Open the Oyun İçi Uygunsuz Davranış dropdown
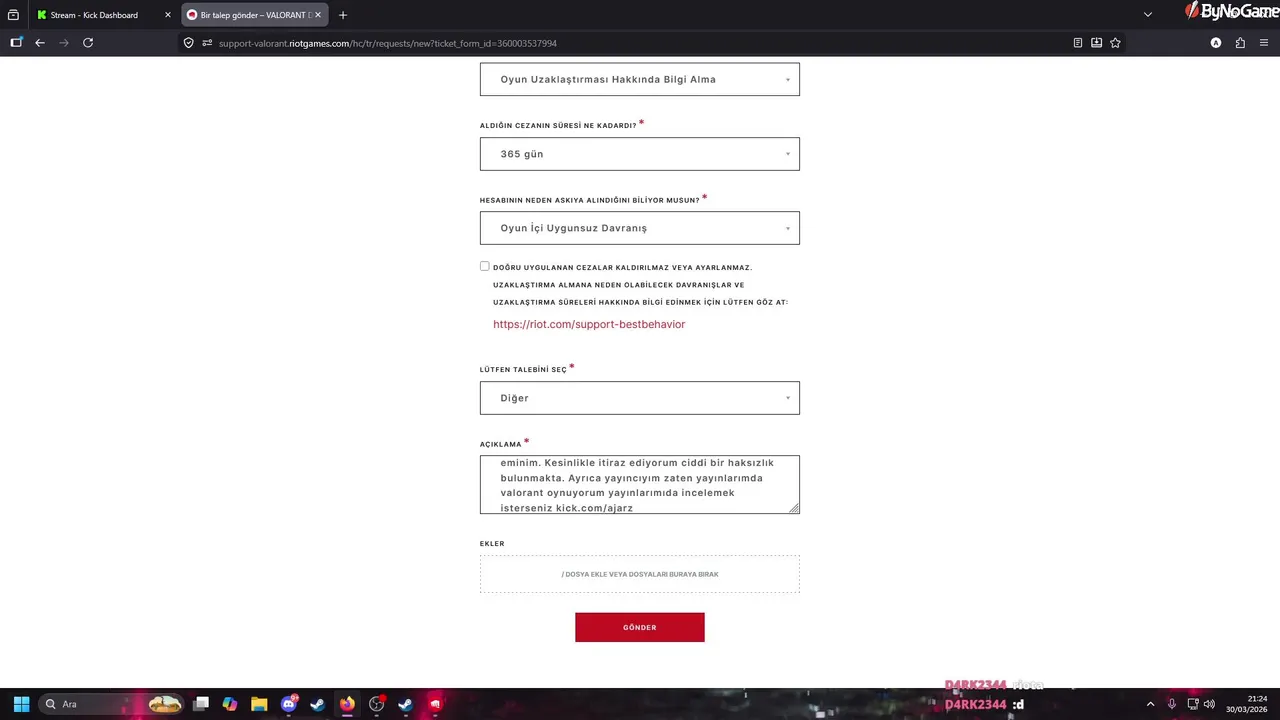Image resolution: width=1280 pixels, height=720 pixels. (x=640, y=228)
